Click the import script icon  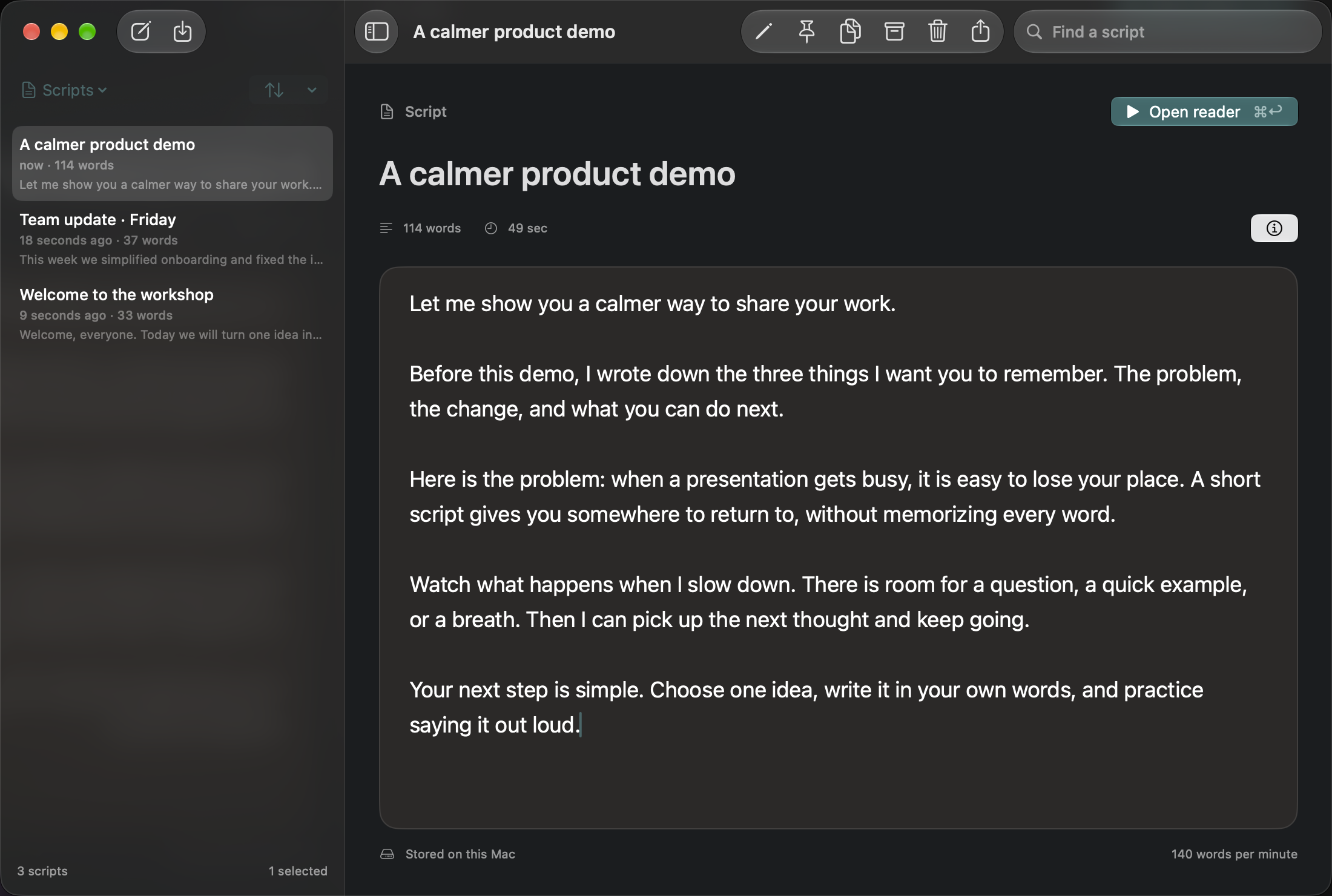point(182,31)
